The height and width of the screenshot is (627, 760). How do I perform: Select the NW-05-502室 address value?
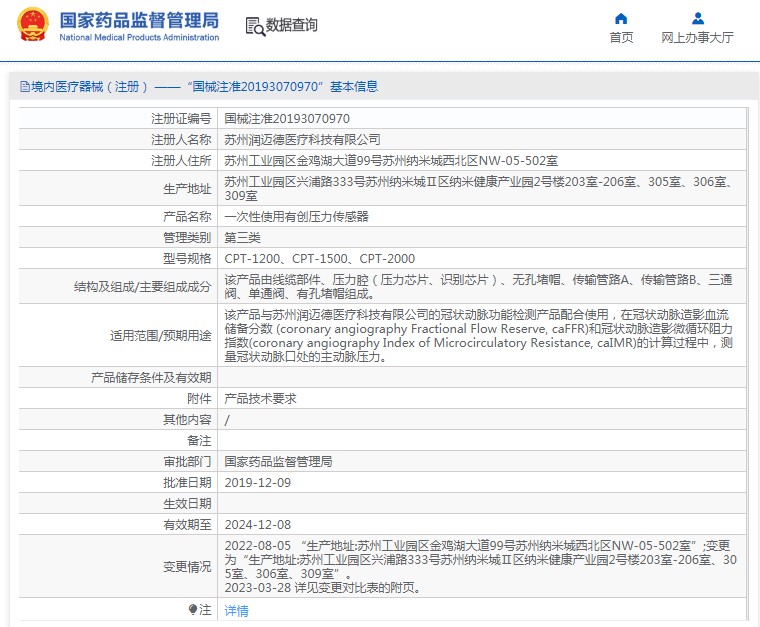pyautogui.click(x=391, y=160)
